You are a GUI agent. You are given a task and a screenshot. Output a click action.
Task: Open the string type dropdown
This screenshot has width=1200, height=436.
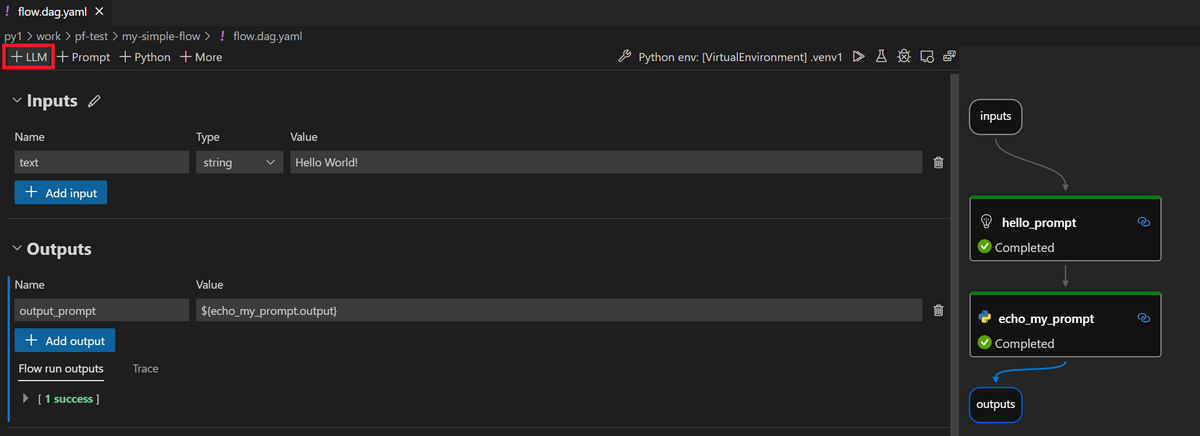(240, 162)
